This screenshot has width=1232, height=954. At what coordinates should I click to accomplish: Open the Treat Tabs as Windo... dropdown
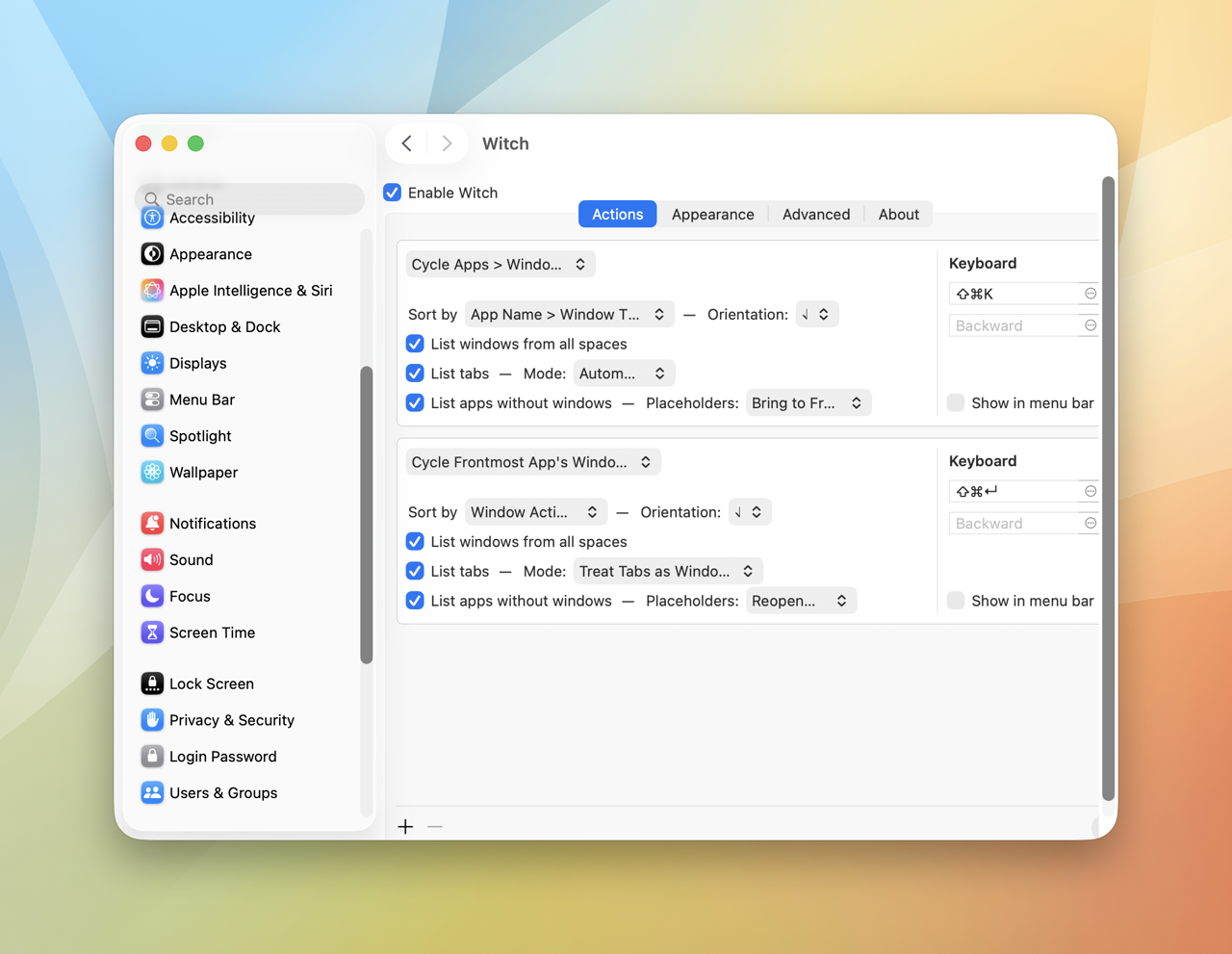pos(669,572)
